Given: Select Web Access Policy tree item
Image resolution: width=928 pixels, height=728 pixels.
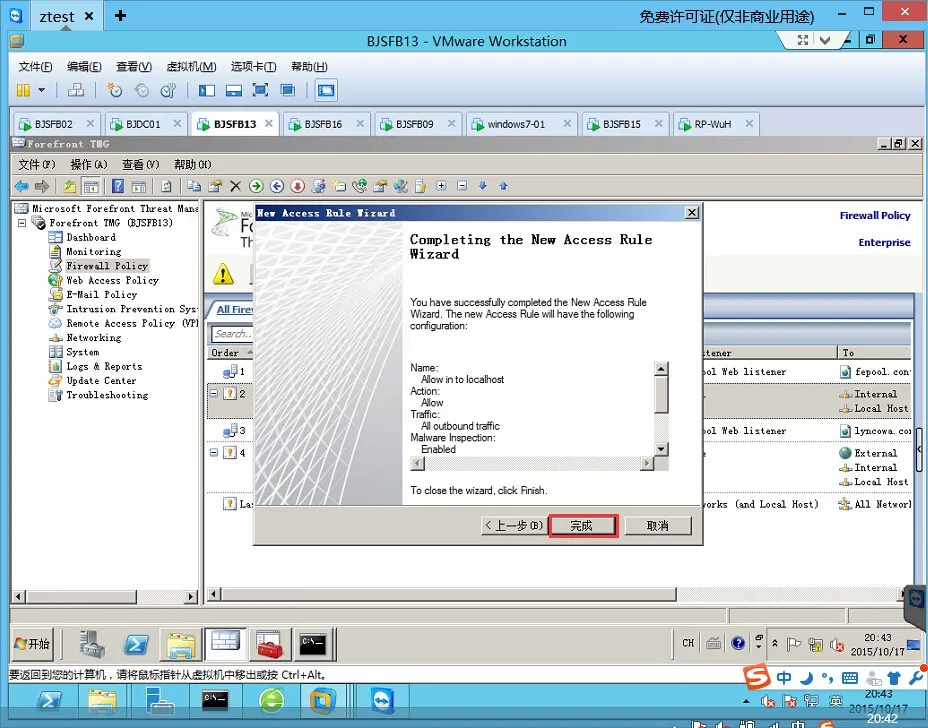Looking at the screenshot, I should (112, 281).
